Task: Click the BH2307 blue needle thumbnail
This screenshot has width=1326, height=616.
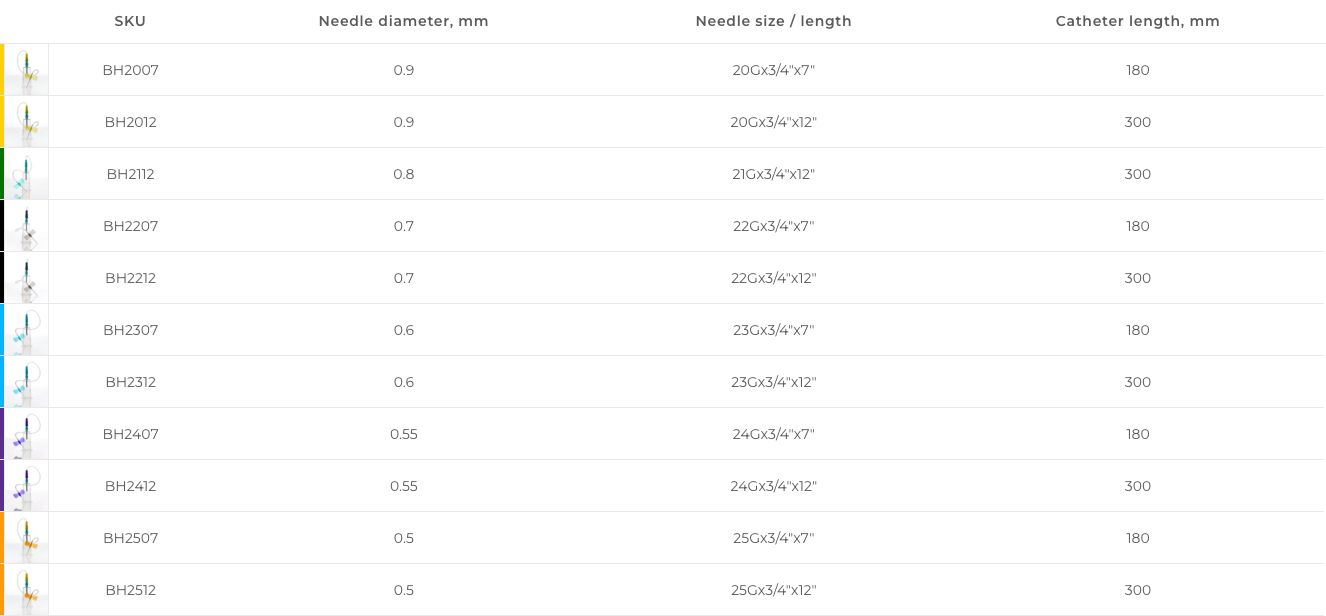Action: pos(27,330)
